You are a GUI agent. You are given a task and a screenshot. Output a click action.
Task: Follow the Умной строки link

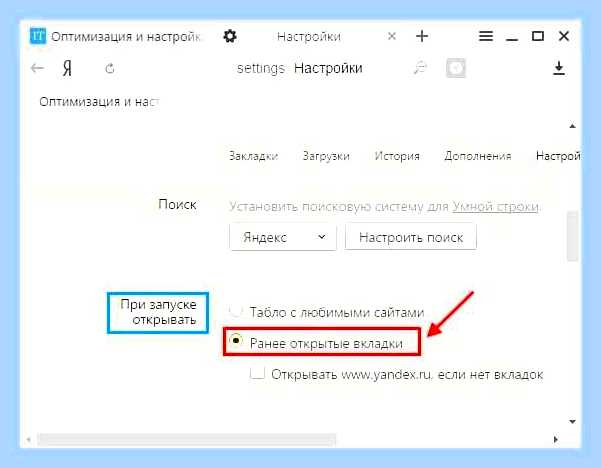pyautogui.click(x=495, y=207)
